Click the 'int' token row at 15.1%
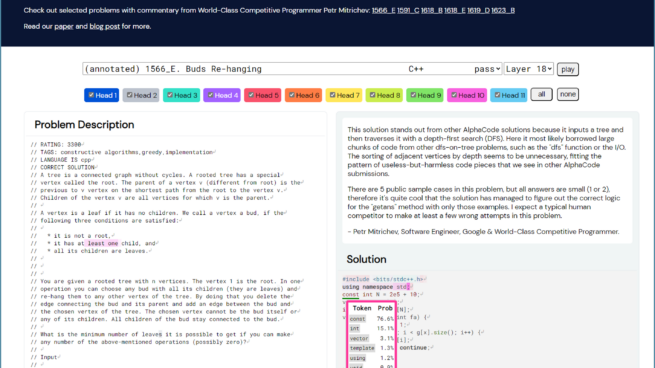The image size is (655, 368). [x=371, y=329]
